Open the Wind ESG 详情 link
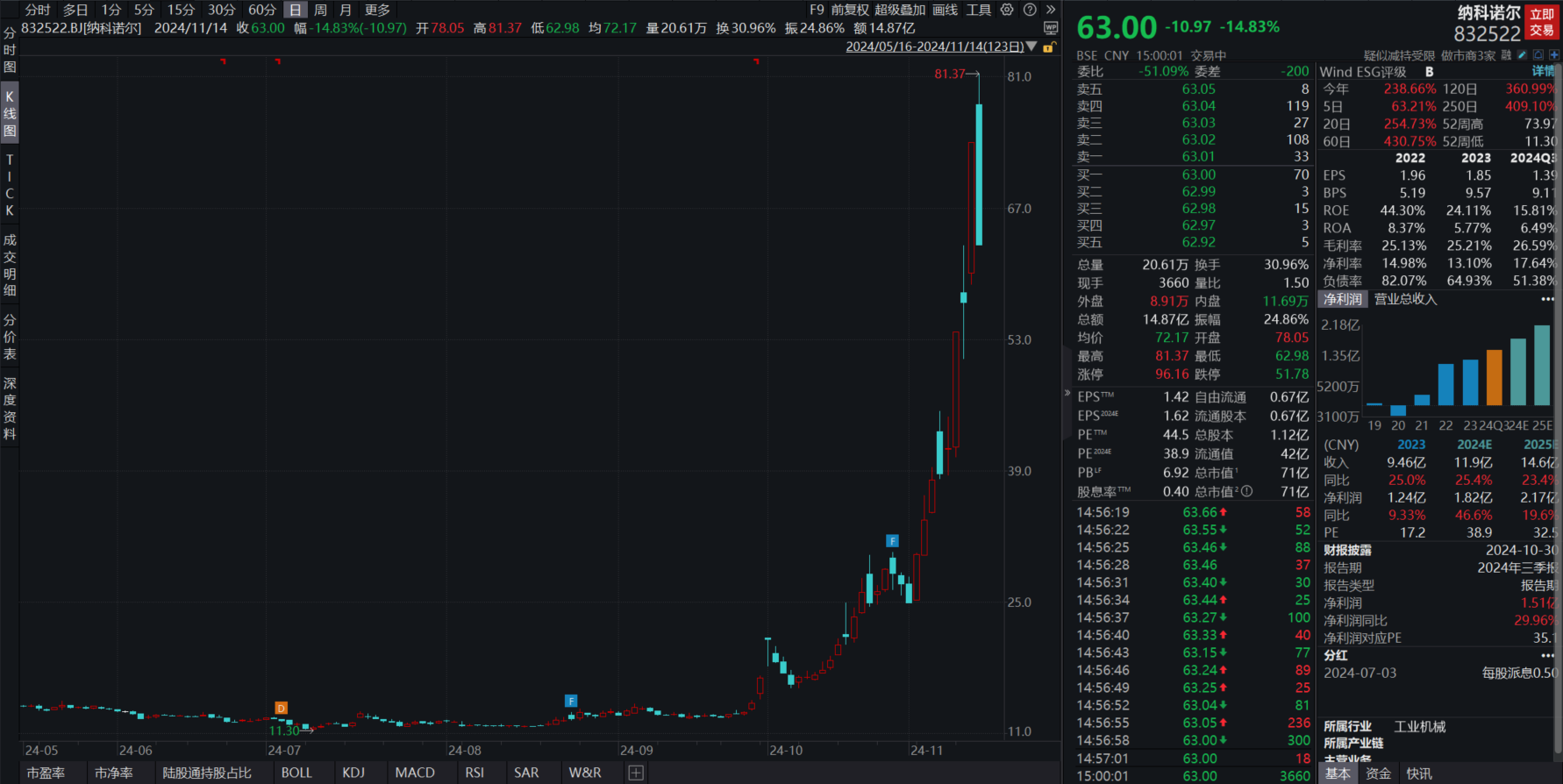The height and width of the screenshot is (784, 1563). point(1543,72)
